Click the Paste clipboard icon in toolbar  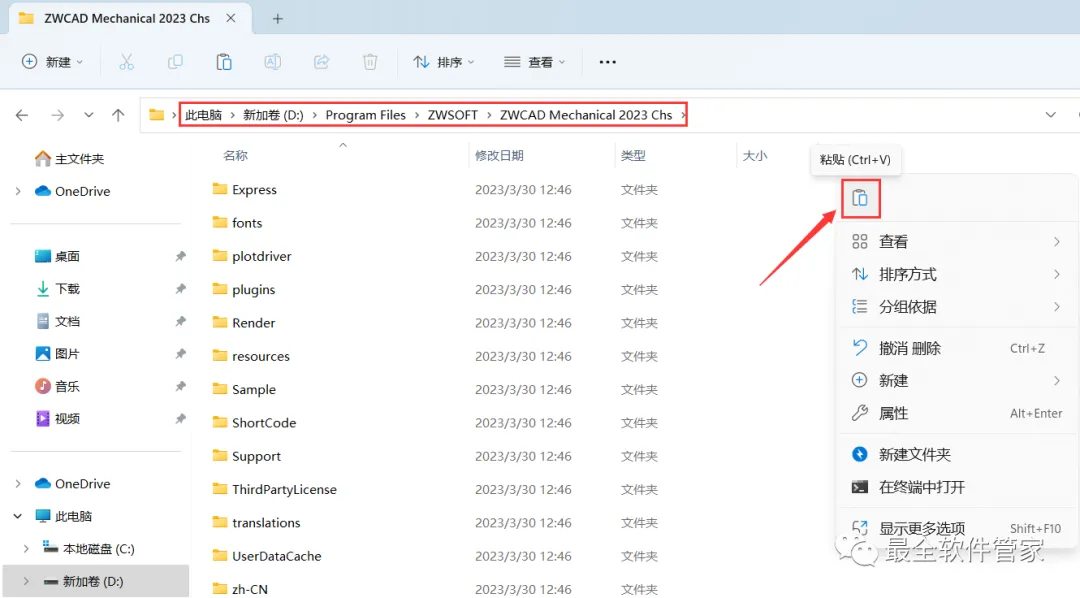(224, 62)
